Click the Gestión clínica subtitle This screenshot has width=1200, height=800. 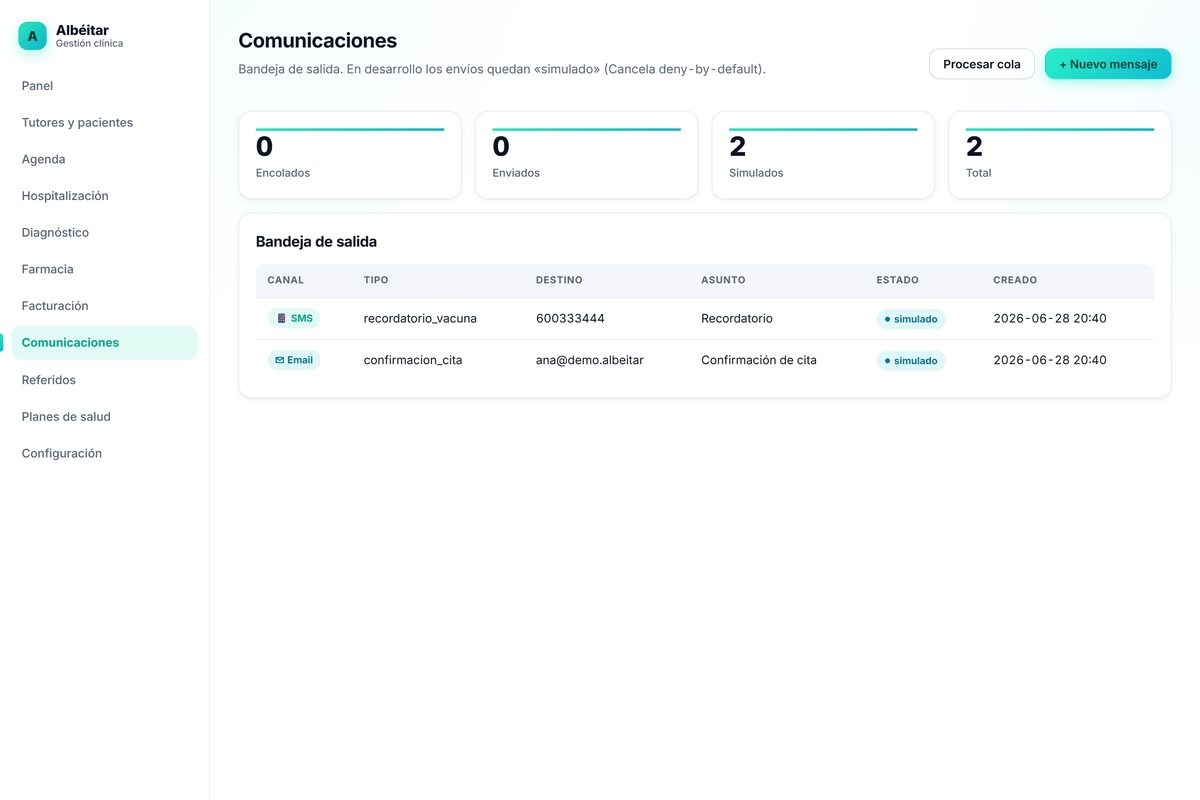(x=90, y=44)
